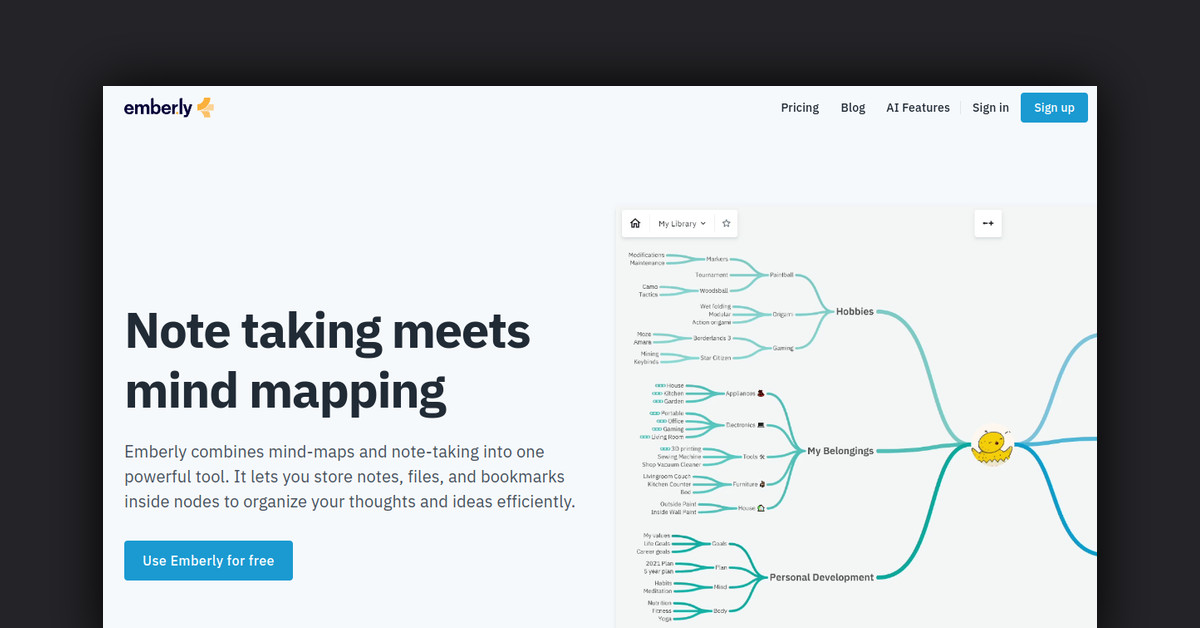Star the current library as favorite
The image size is (1200, 628).
[726, 224]
